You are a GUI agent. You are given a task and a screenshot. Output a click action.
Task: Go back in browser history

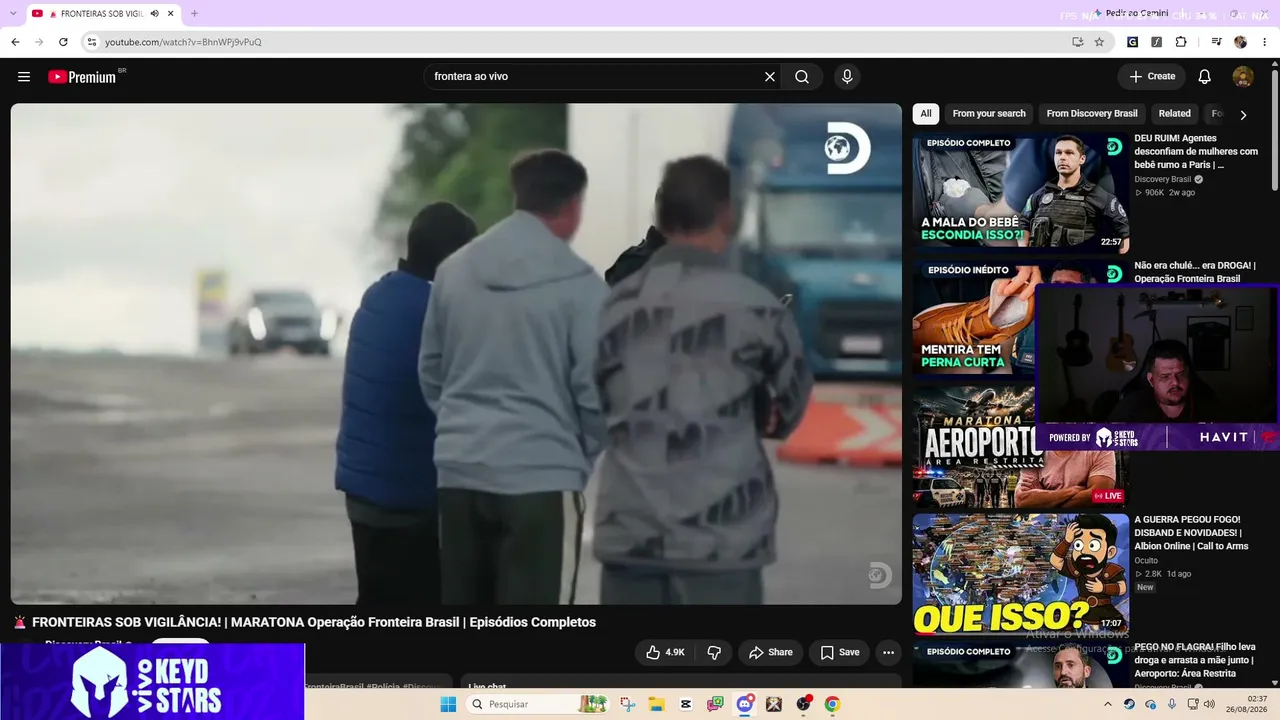click(x=15, y=42)
